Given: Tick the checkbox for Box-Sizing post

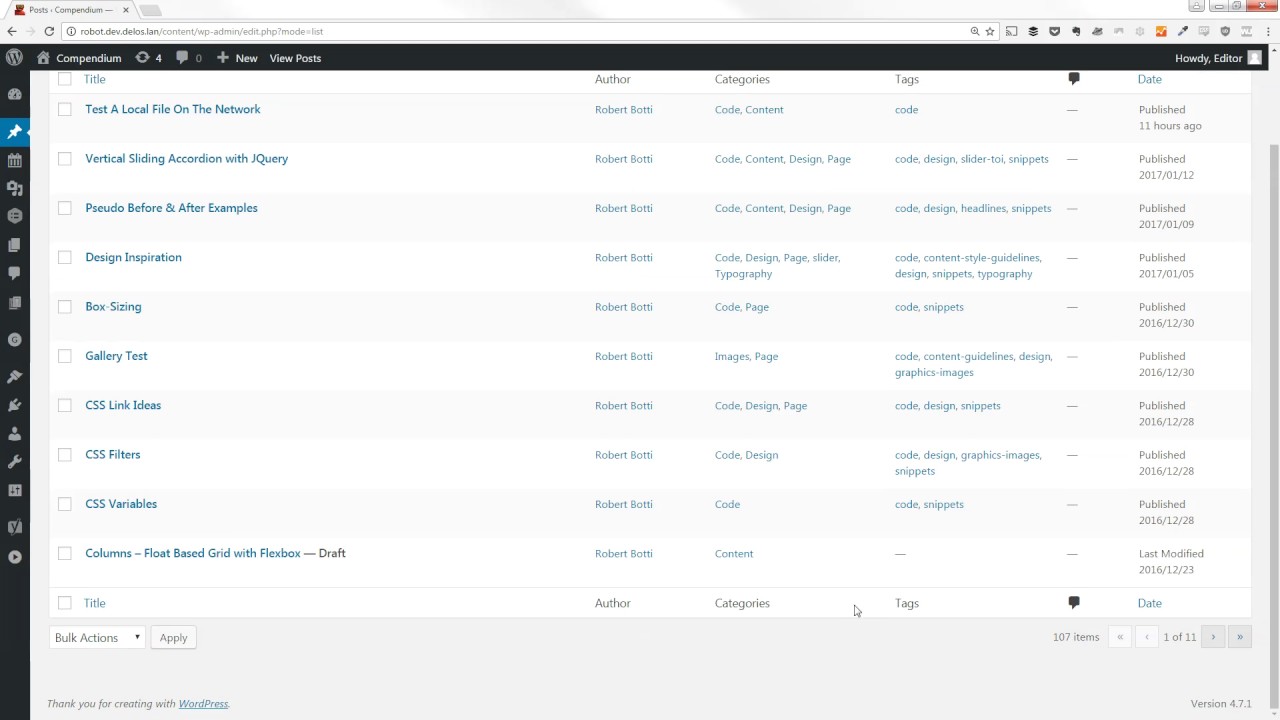Looking at the screenshot, I should pyautogui.click(x=65, y=307).
